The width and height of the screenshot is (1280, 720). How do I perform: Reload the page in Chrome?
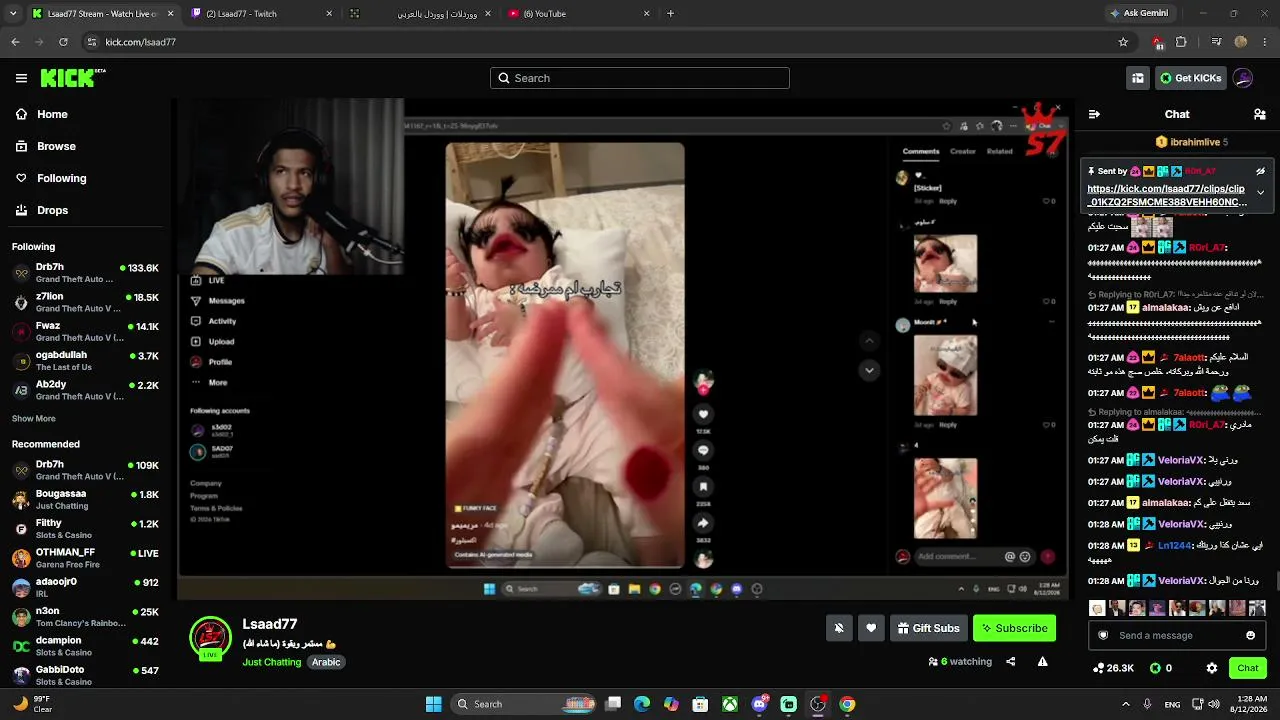63,42
